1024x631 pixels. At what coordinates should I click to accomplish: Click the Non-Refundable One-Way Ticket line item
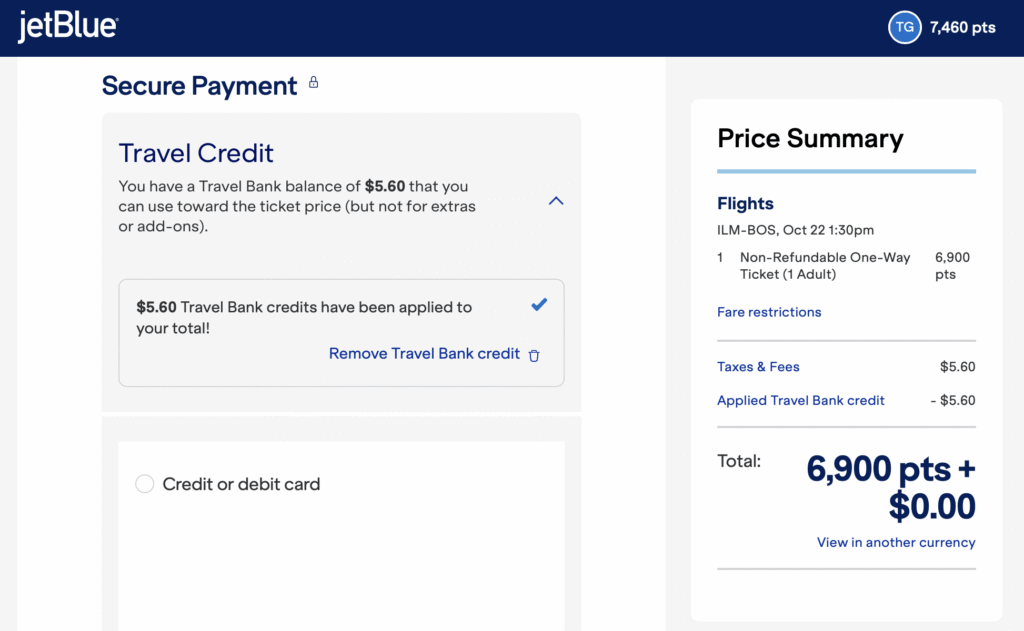tap(824, 266)
